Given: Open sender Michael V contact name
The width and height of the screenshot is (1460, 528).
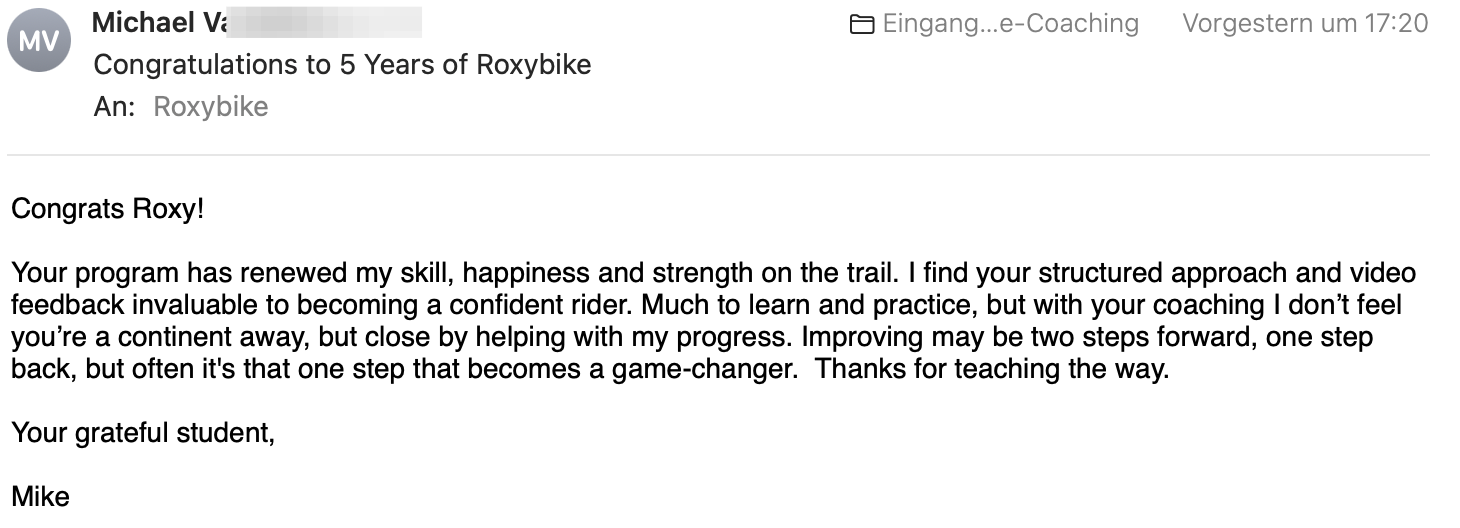Looking at the screenshot, I should [x=156, y=23].
